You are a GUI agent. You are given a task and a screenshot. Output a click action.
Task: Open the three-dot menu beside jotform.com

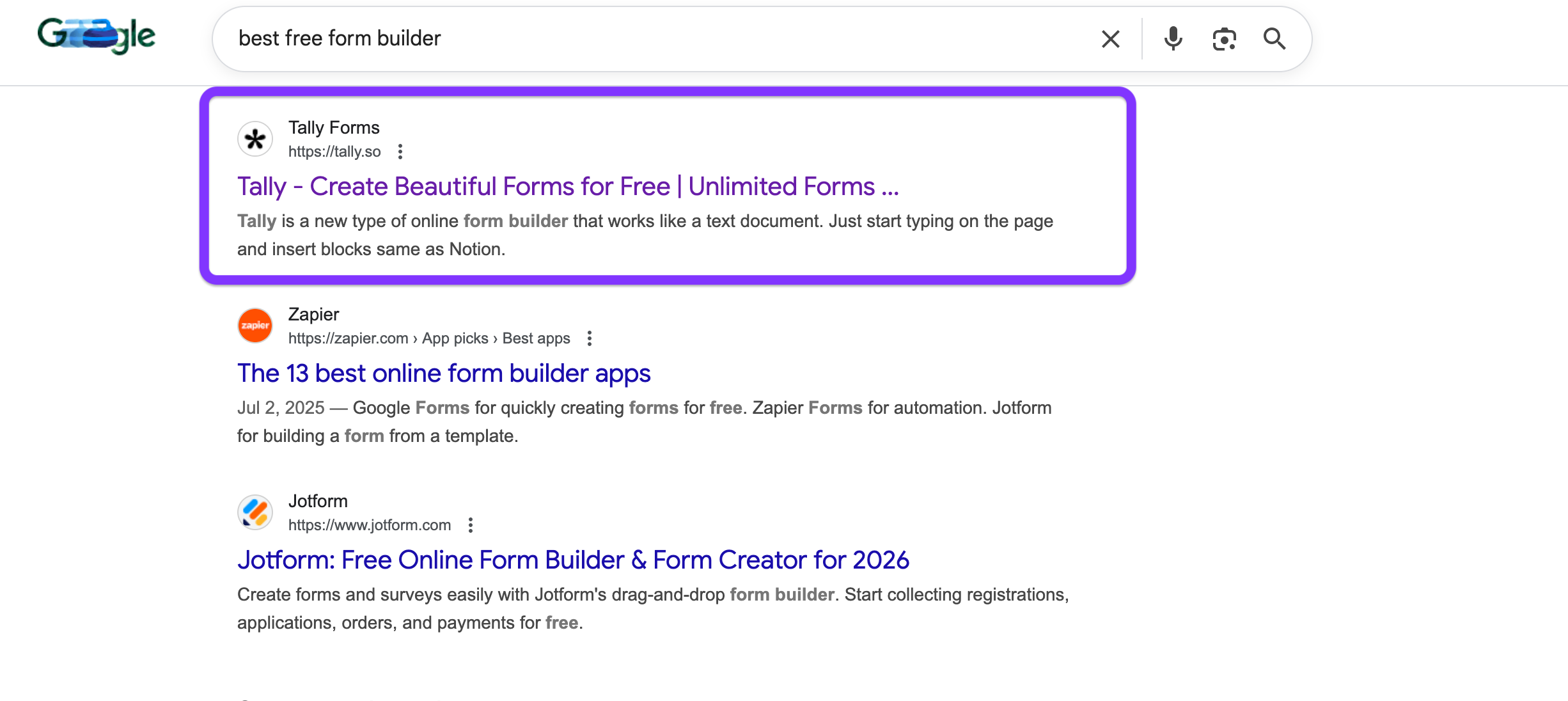[x=471, y=525]
